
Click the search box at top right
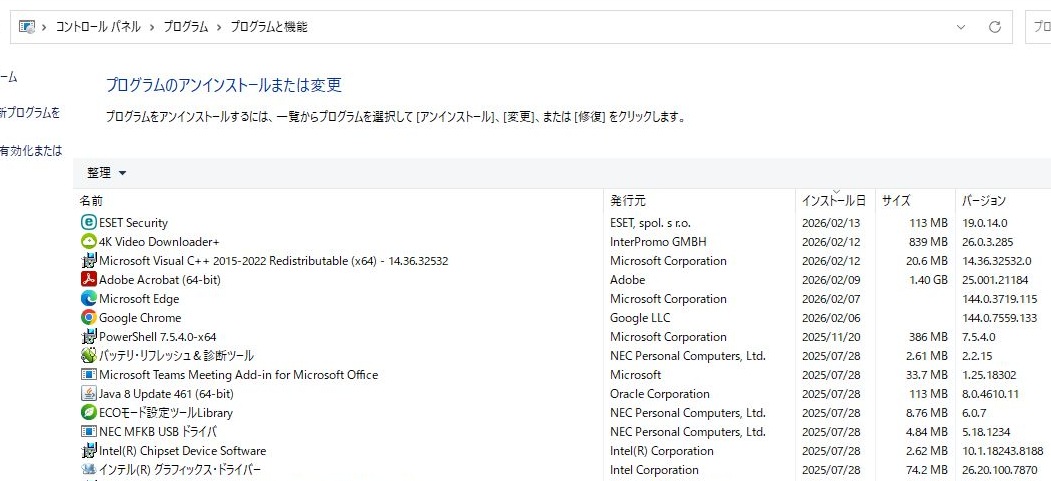pyautogui.click(x=1040, y=27)
